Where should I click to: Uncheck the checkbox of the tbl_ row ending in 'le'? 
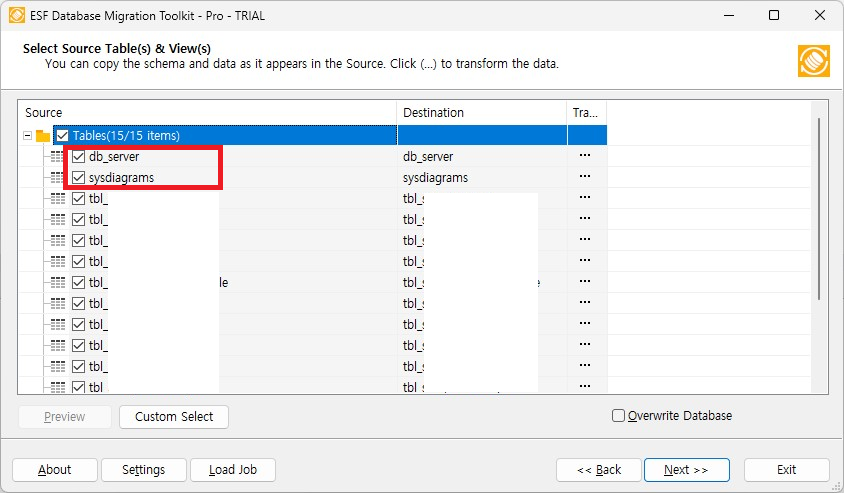coord(79,283)
